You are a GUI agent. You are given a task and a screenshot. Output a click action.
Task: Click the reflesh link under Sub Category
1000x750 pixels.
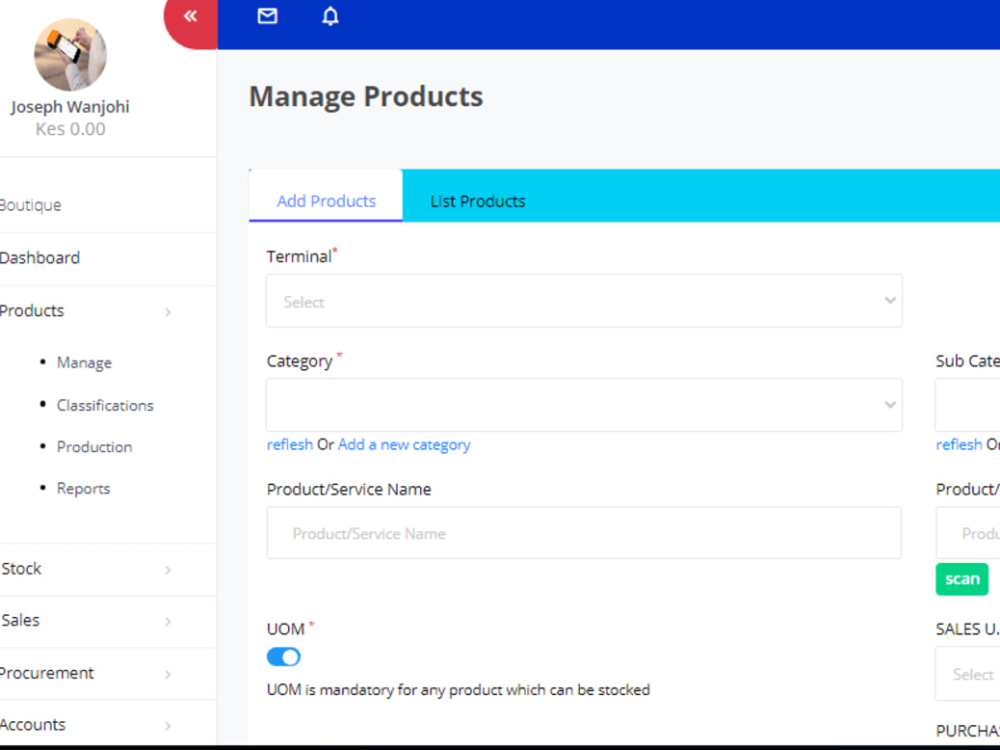tap(959, 445)
